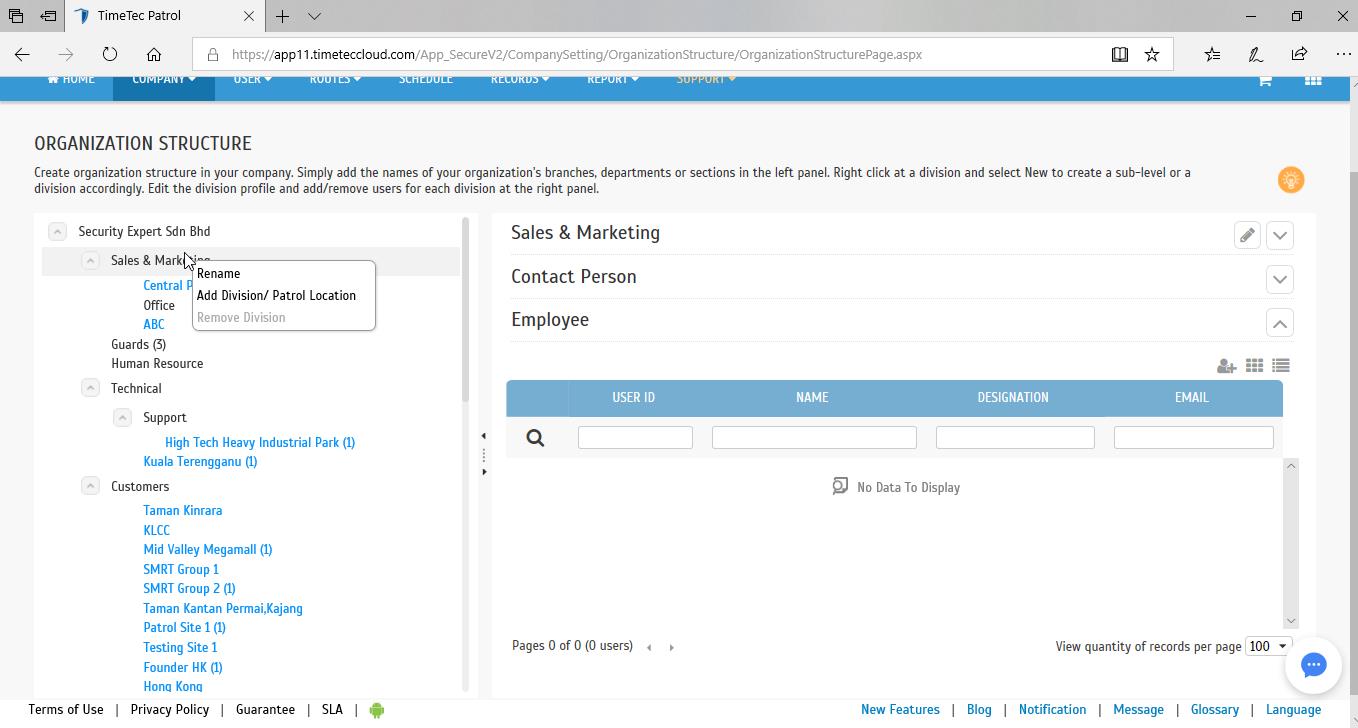Screen dimensions: 1358x728
Task: Switch to grid view icon in Employee
Action: pyautogui.click(x=1254, y=365)
